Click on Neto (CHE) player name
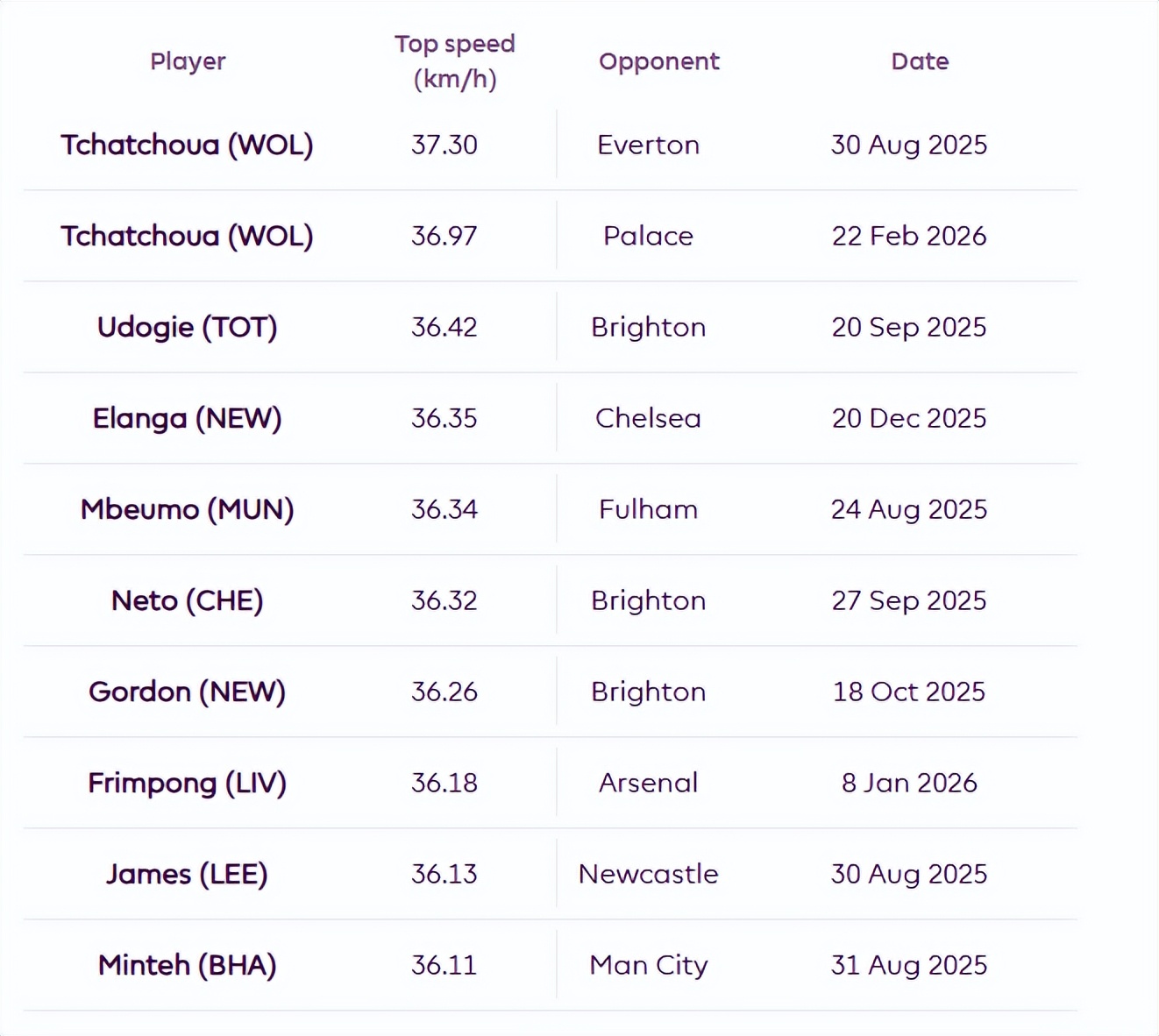Viewport: 1159px width, 1036px height. (x=187, y=600)
